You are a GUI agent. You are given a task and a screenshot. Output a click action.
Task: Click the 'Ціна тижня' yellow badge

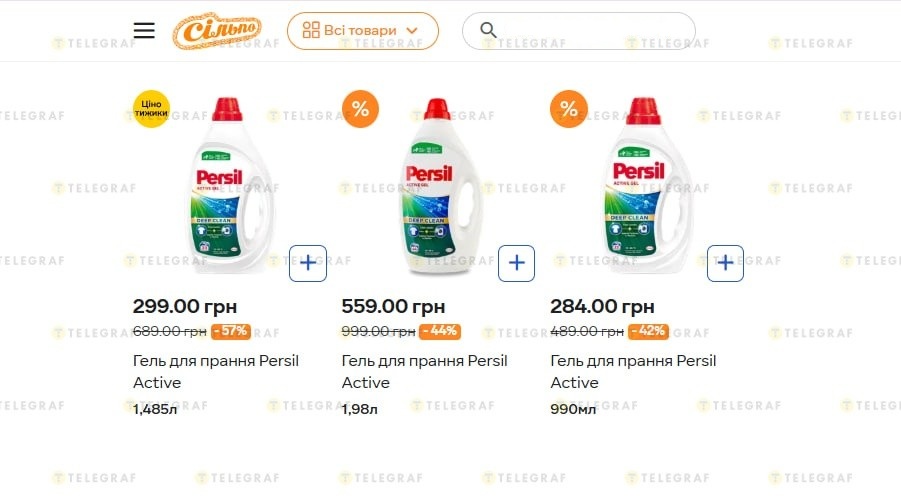point(152,109)
